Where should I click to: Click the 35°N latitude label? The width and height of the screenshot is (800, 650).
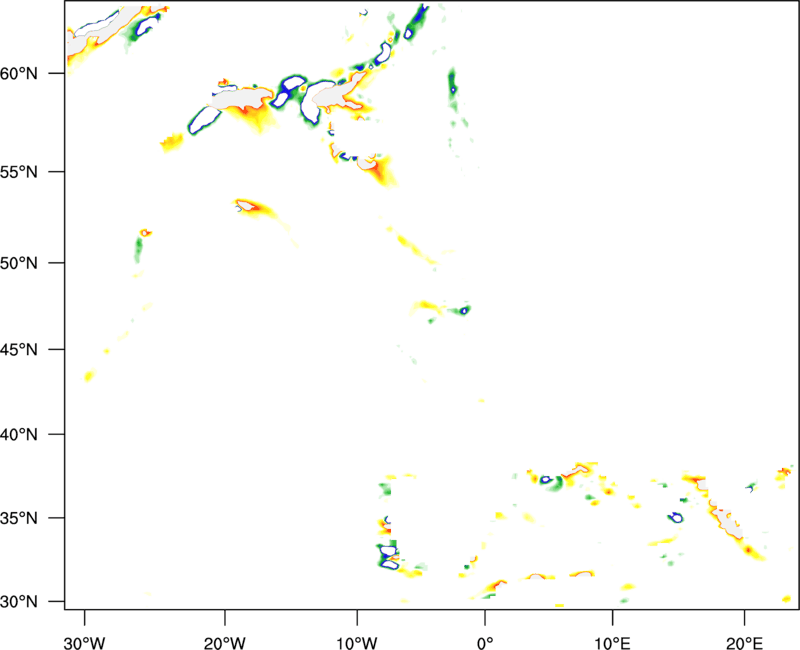[x=19, y=518]
